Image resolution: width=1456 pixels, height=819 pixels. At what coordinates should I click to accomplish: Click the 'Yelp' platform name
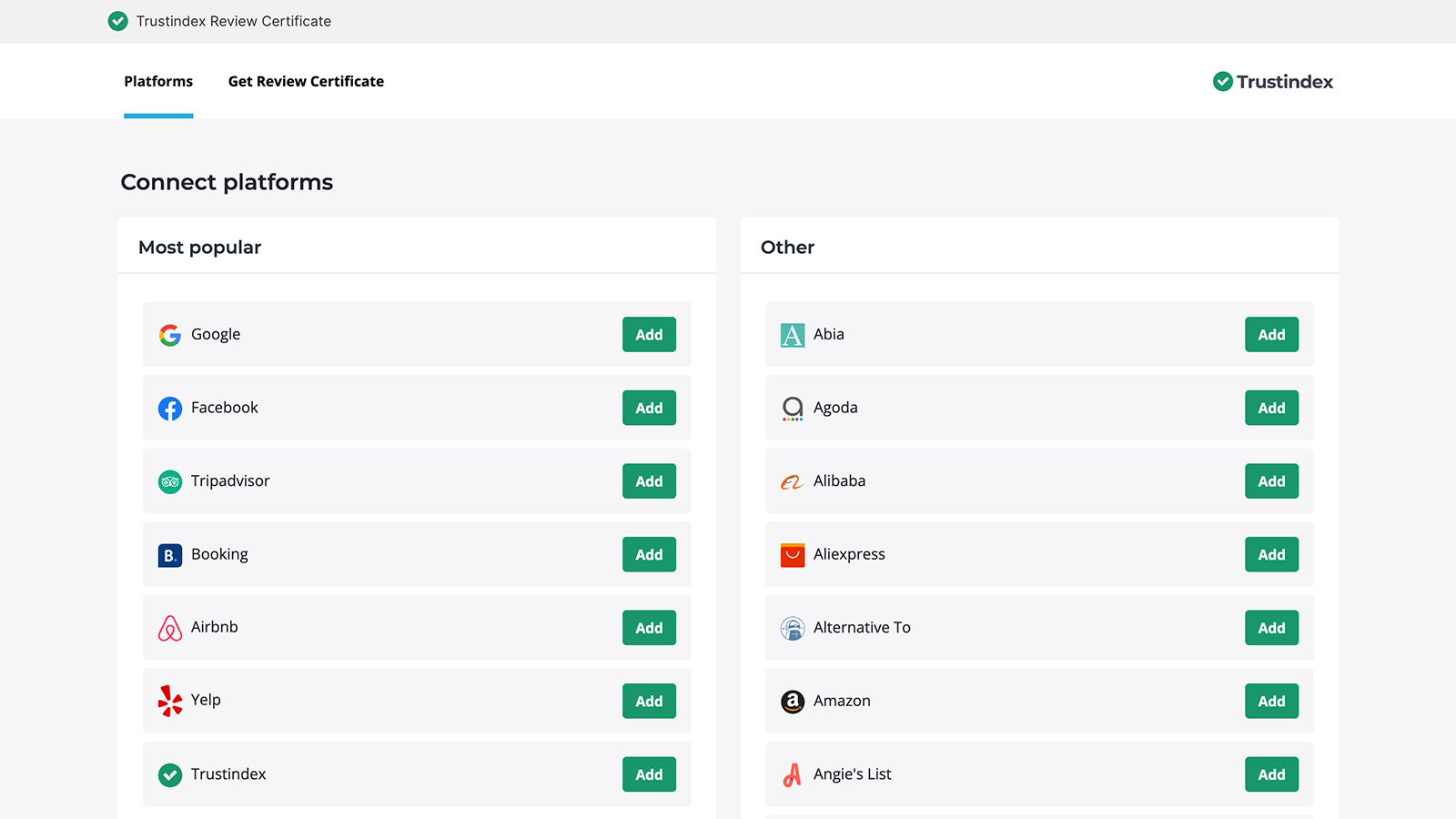[x=206, y=701]
